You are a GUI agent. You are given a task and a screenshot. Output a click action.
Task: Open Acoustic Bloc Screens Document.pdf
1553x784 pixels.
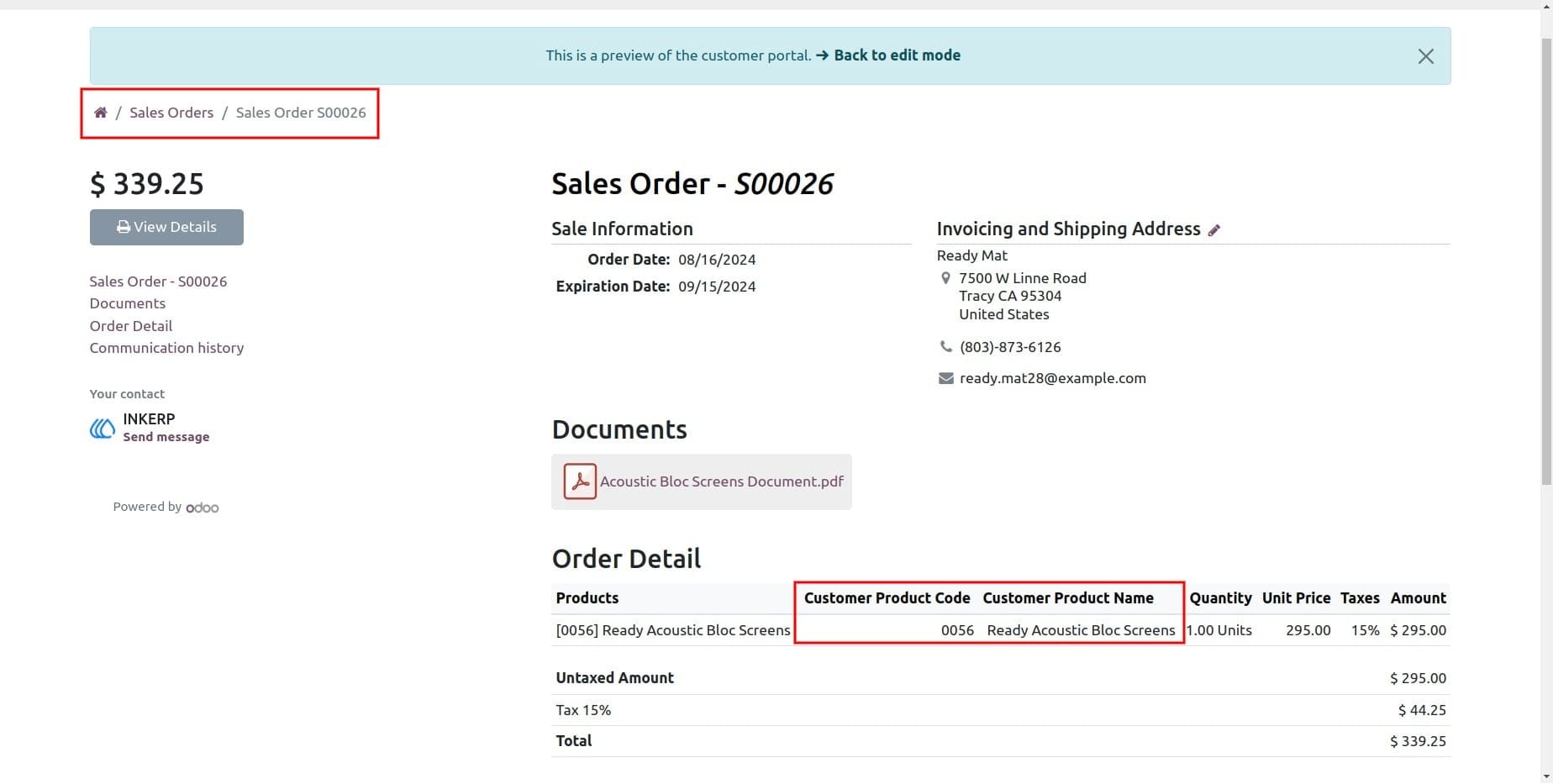[x=722, y=481]
